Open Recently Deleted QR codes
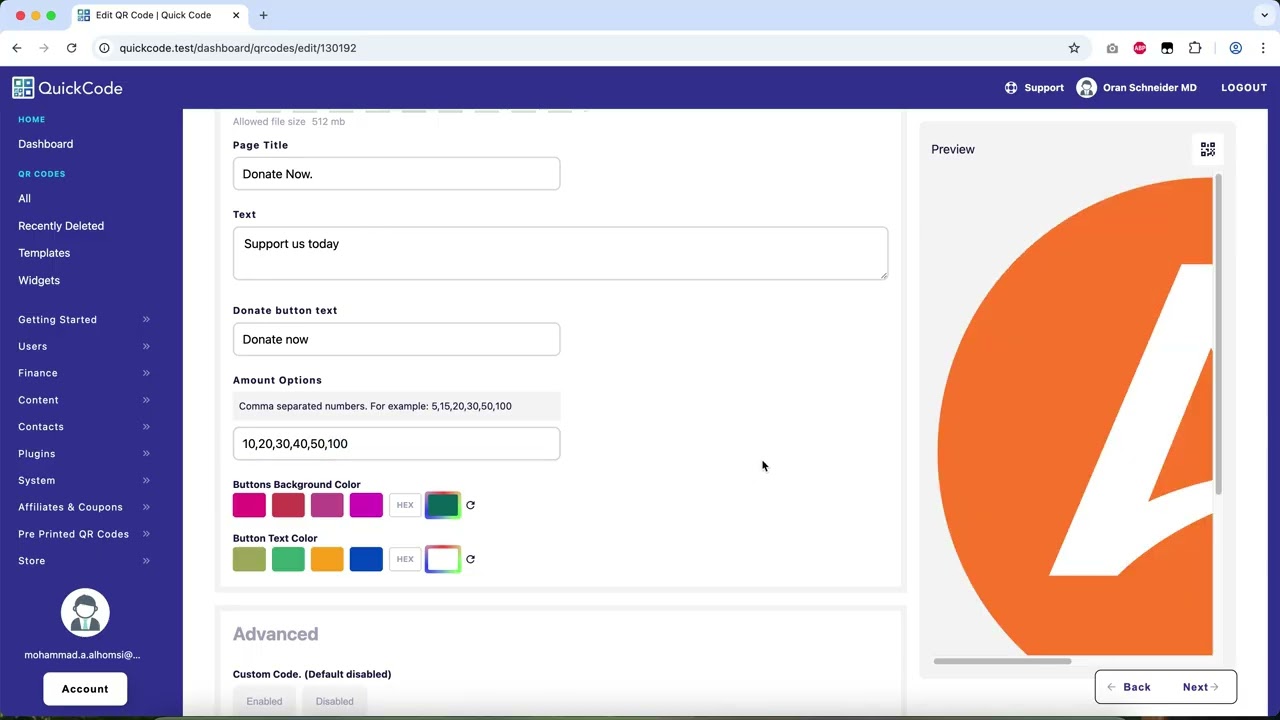 pyautogui.click(x=61, y=226)
